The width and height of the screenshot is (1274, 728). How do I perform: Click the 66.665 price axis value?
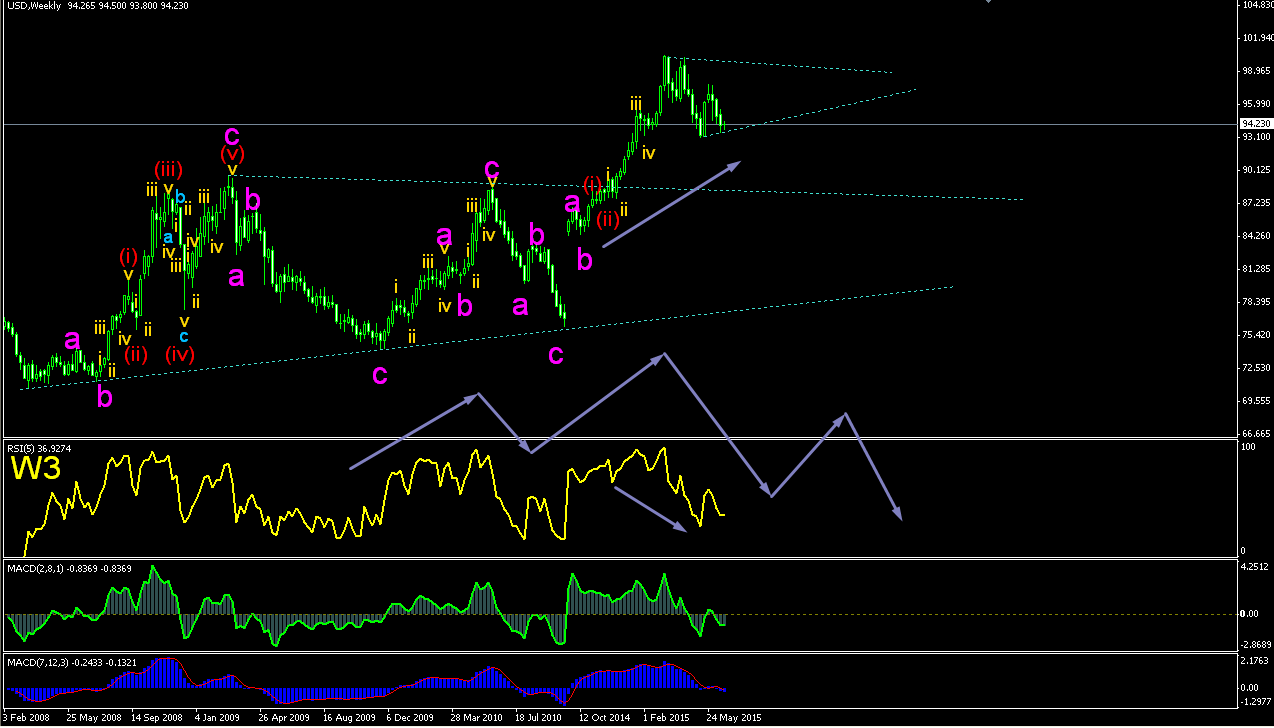point(1255,434)
